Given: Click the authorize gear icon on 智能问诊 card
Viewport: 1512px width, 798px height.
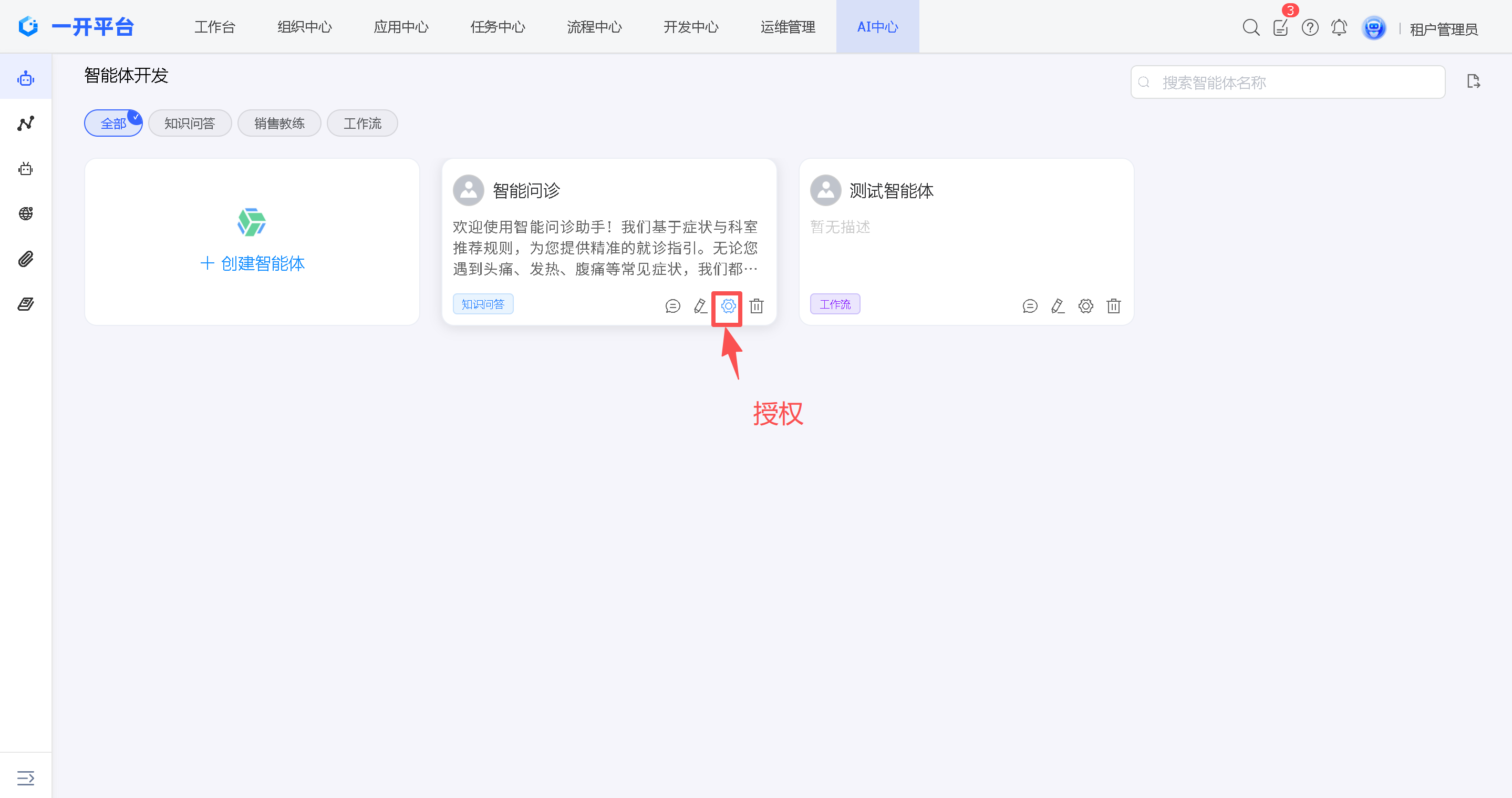Looking at the screenshot, I should click(x=728, y=306).
